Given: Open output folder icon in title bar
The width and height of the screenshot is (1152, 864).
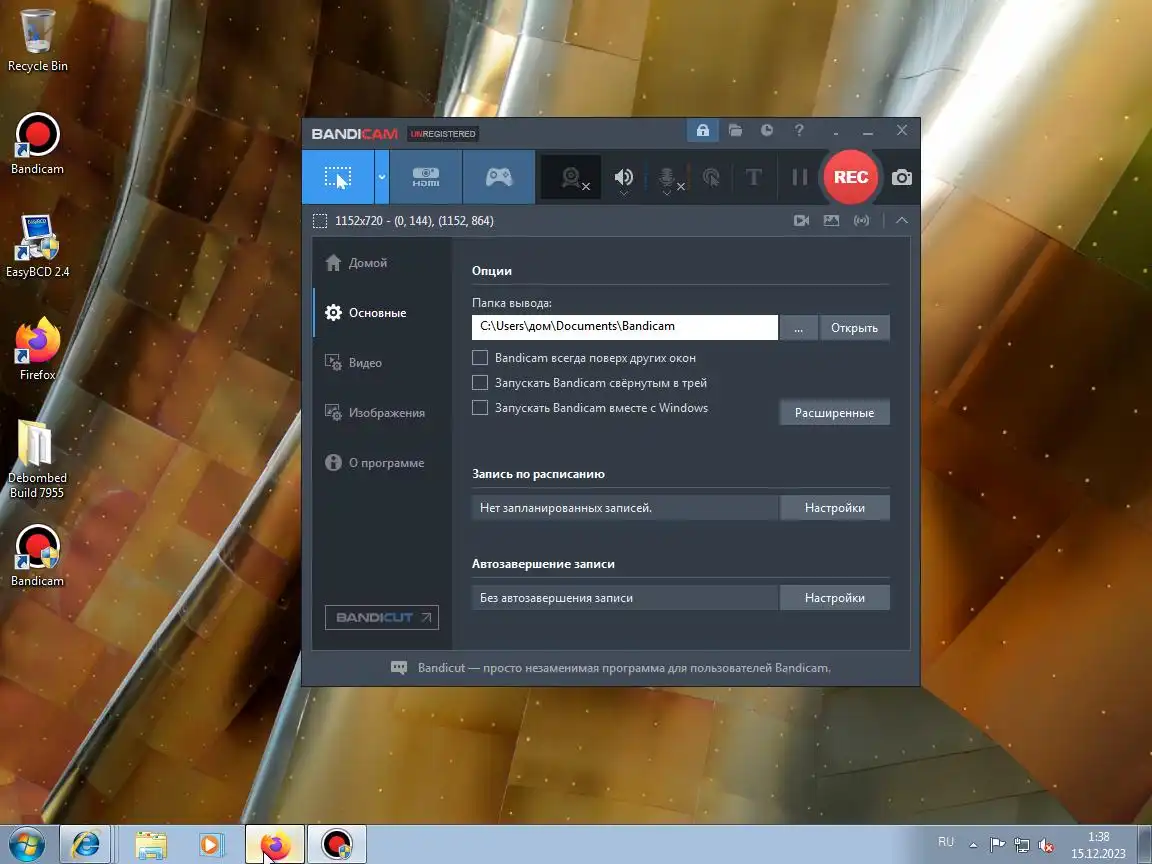Looking at the screenshot, I should 735,131.
